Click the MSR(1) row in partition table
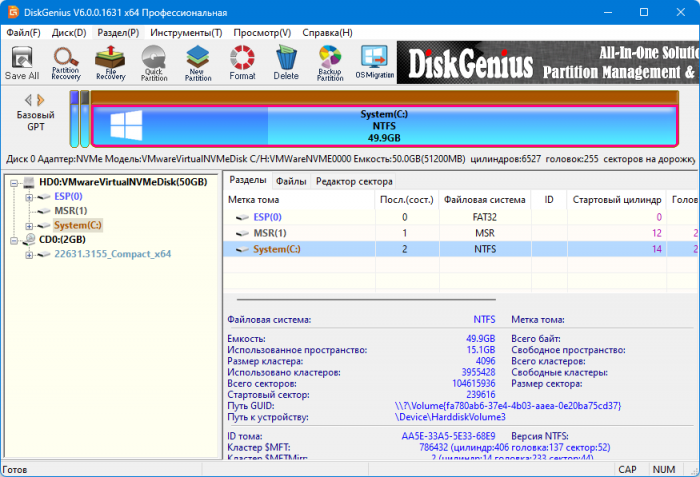Viewport: 700px width, 477px height. tap(461, 233)
